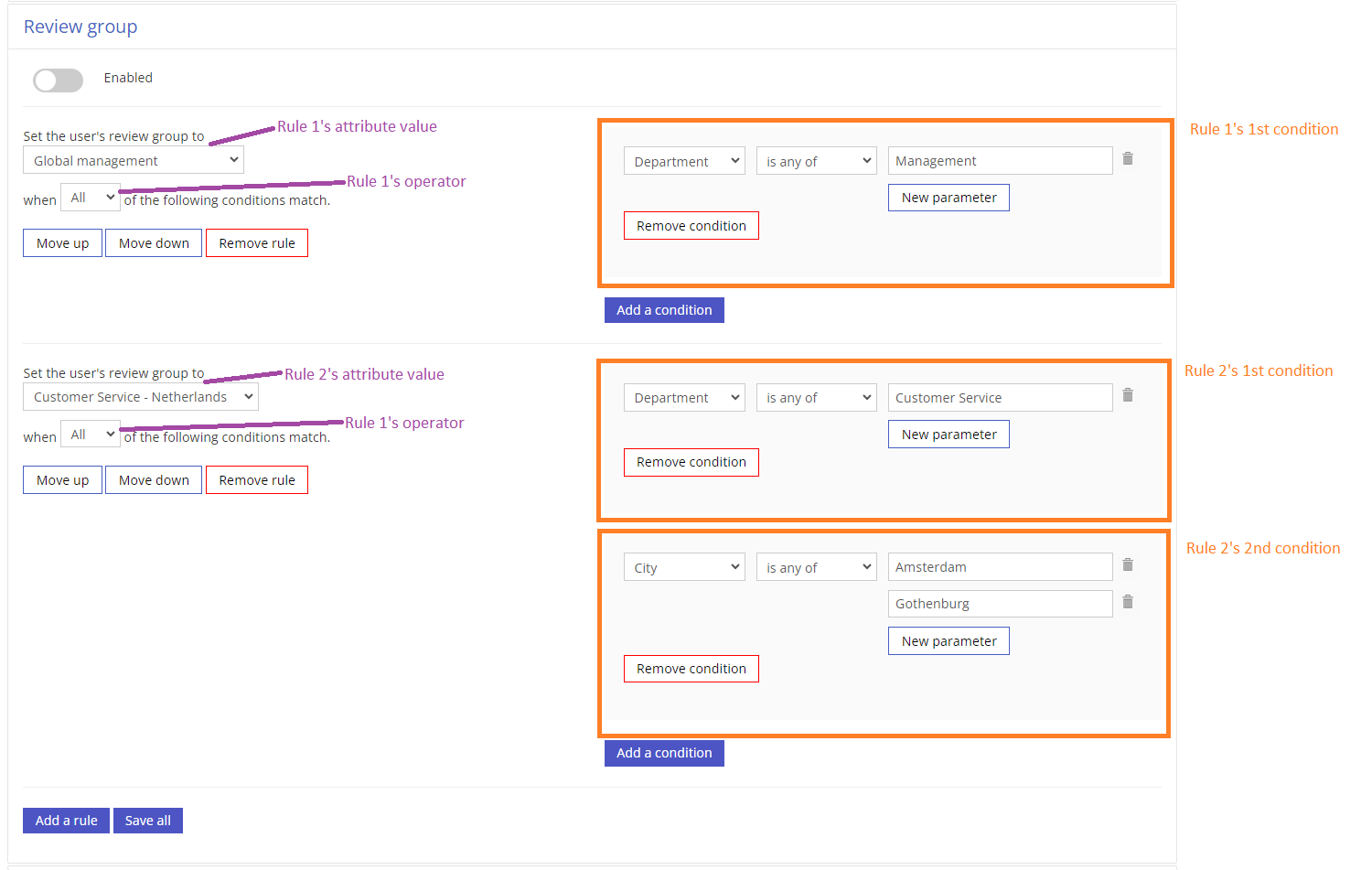
Task: Click into the Amsterdam parameter field
Action: tap(1000, 567)
